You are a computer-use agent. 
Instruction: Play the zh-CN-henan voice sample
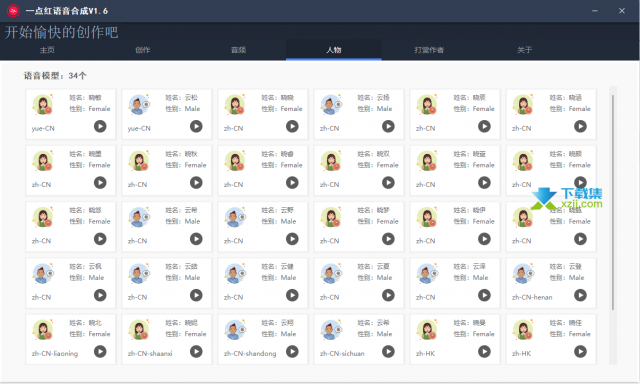point(580,295)
